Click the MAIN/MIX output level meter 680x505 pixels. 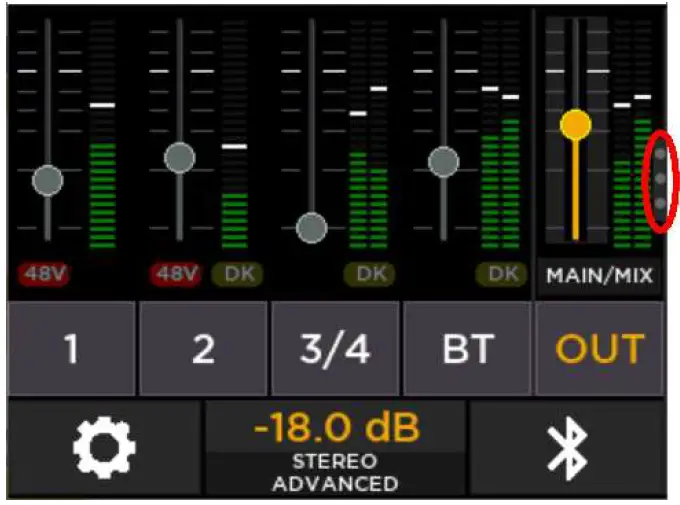pos(632,134)
